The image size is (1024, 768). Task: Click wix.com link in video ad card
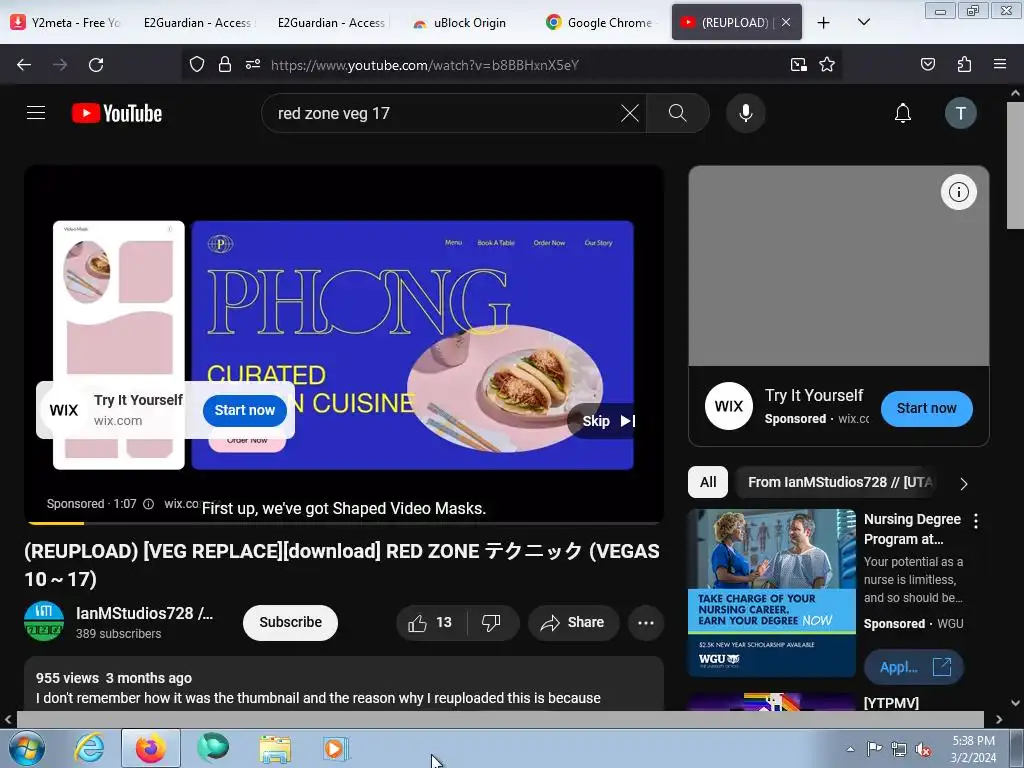click(x=118, y=421)
